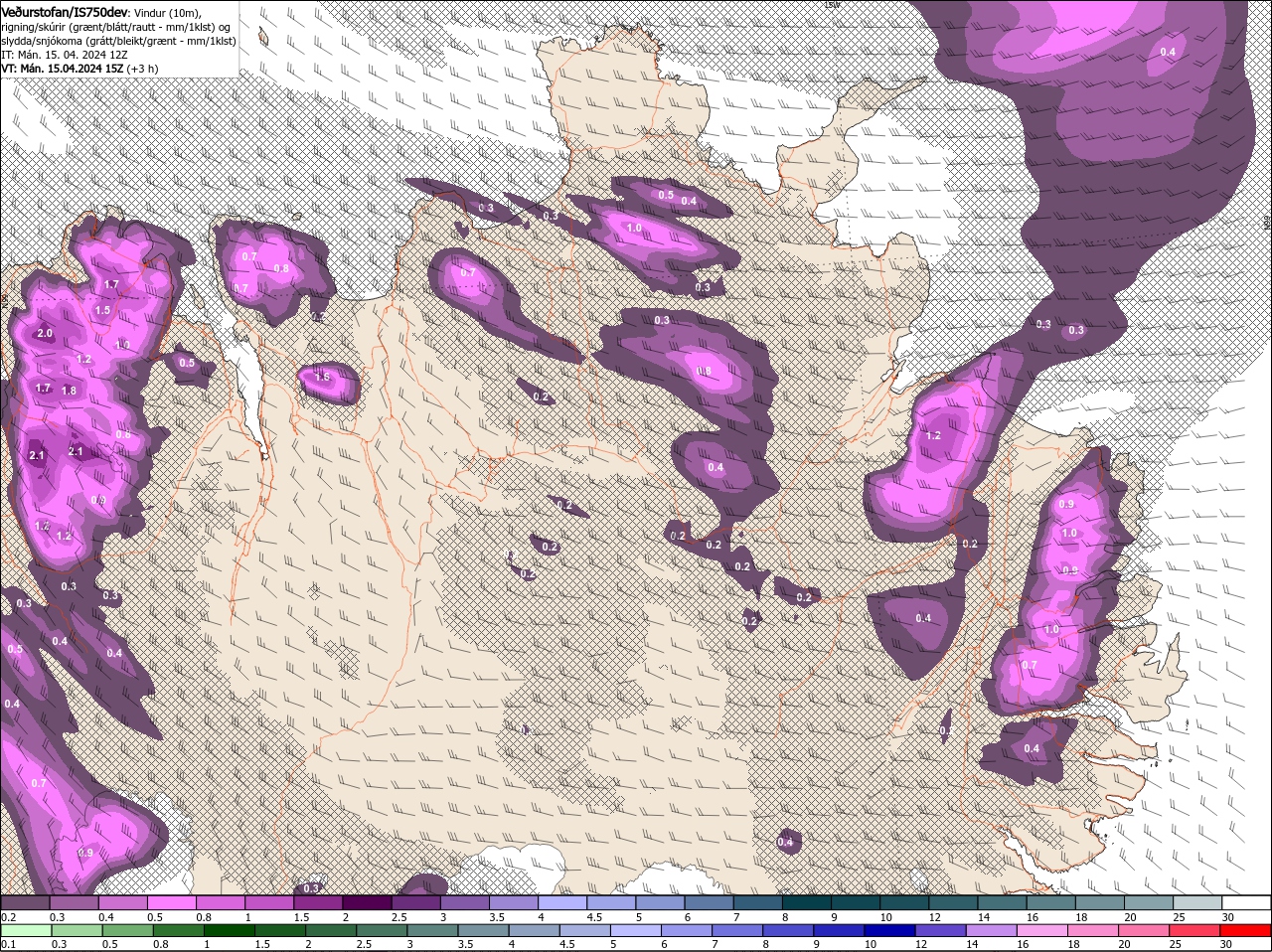The width and height of the screenshot is (1272, 952).
Task: Pick the 12 blue-violet swatch on rain scale
Action: tap(941, 930)
